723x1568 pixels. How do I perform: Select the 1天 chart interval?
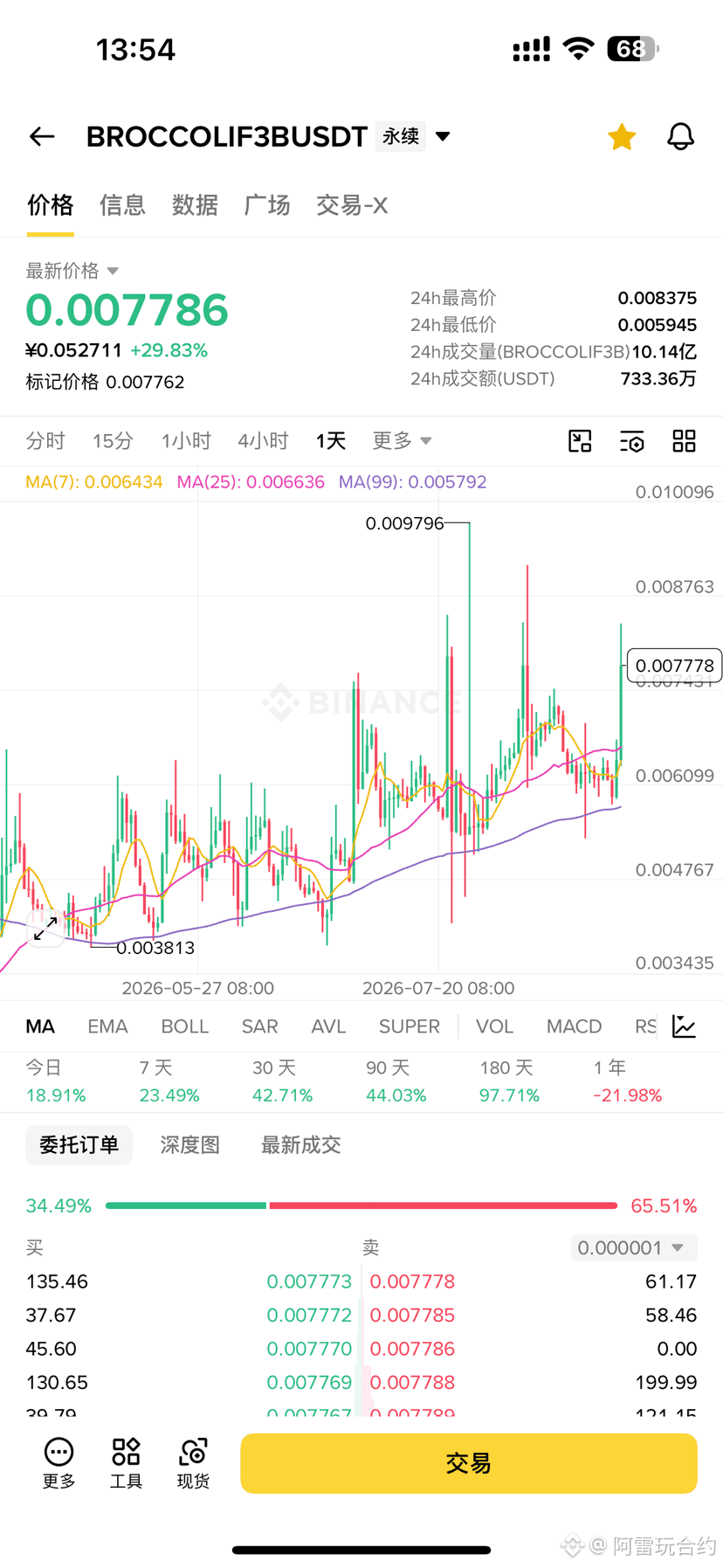pyautogui.click(x=331, y=440)
